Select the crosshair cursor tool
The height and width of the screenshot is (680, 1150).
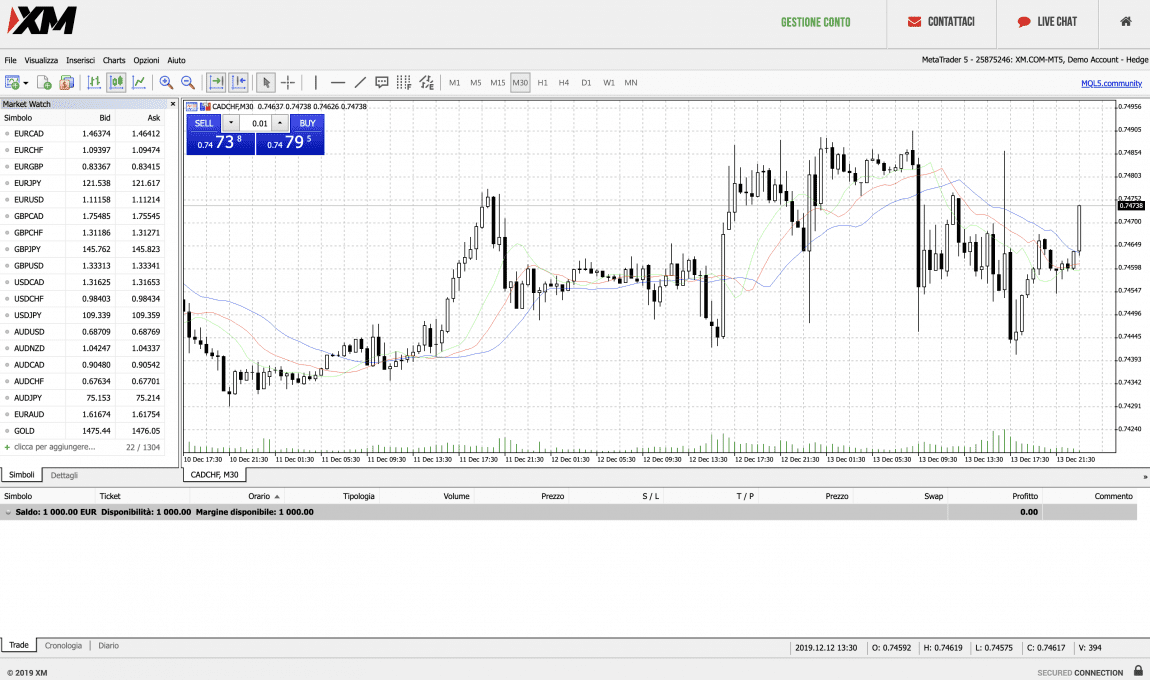[x=288, y=83]
